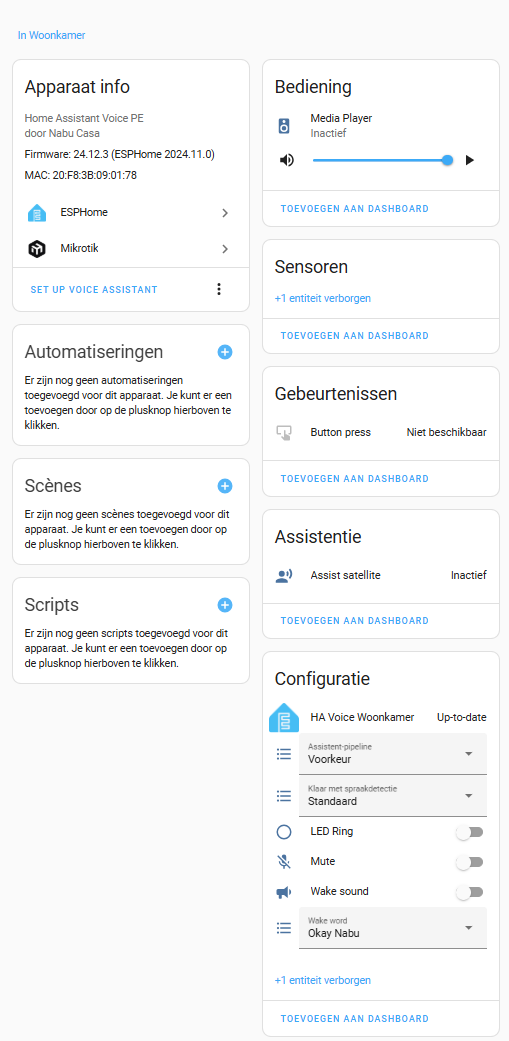Click Set Up Voice Assistant button
Image resolution: width=509 pixels, height=1041 pixels.
94,289
